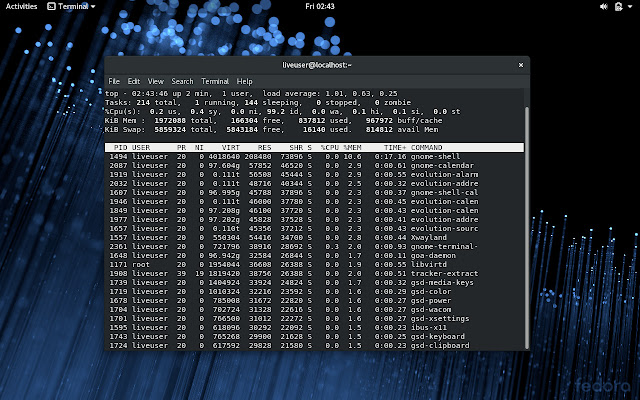This screenshot has width=640, height=400.
Task: Click the libvirtd process row
Action: click(314, 264)
